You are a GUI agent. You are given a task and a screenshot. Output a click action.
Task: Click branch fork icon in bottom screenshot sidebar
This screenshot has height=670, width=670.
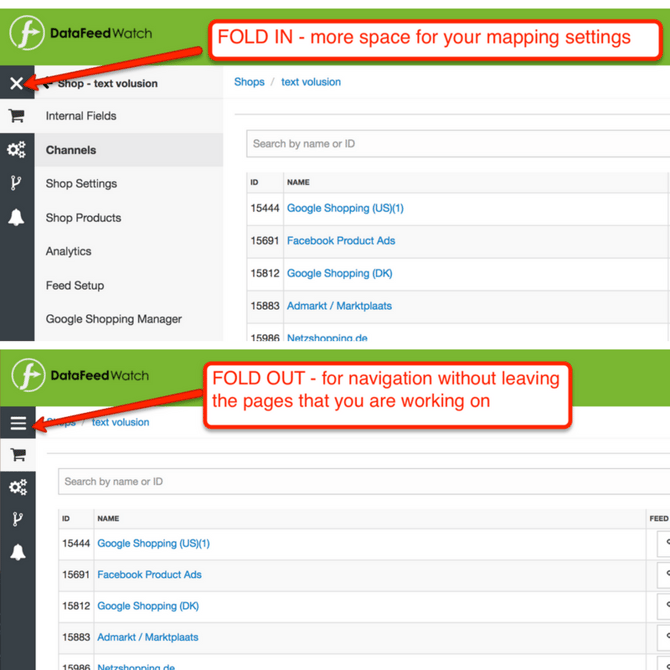point(18,519)
